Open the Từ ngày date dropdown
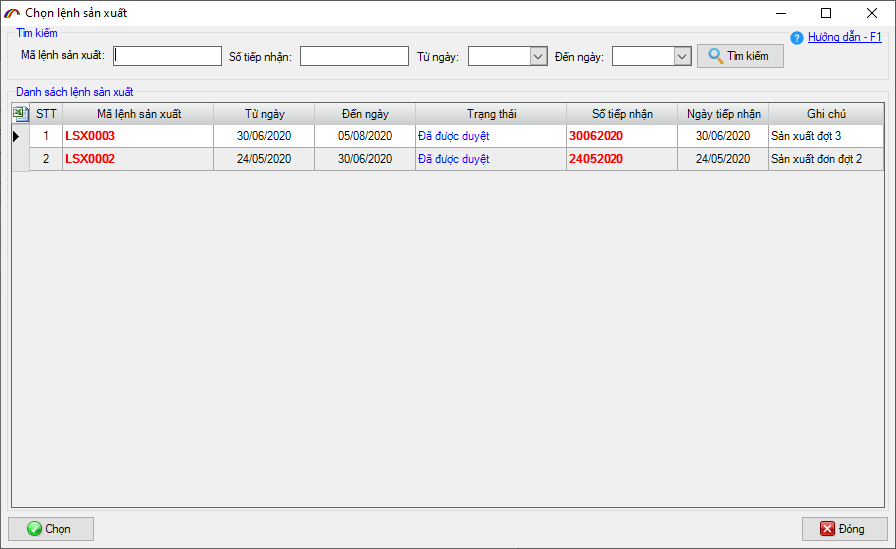This screenshot has height=549, width=896. coord(538,57)
